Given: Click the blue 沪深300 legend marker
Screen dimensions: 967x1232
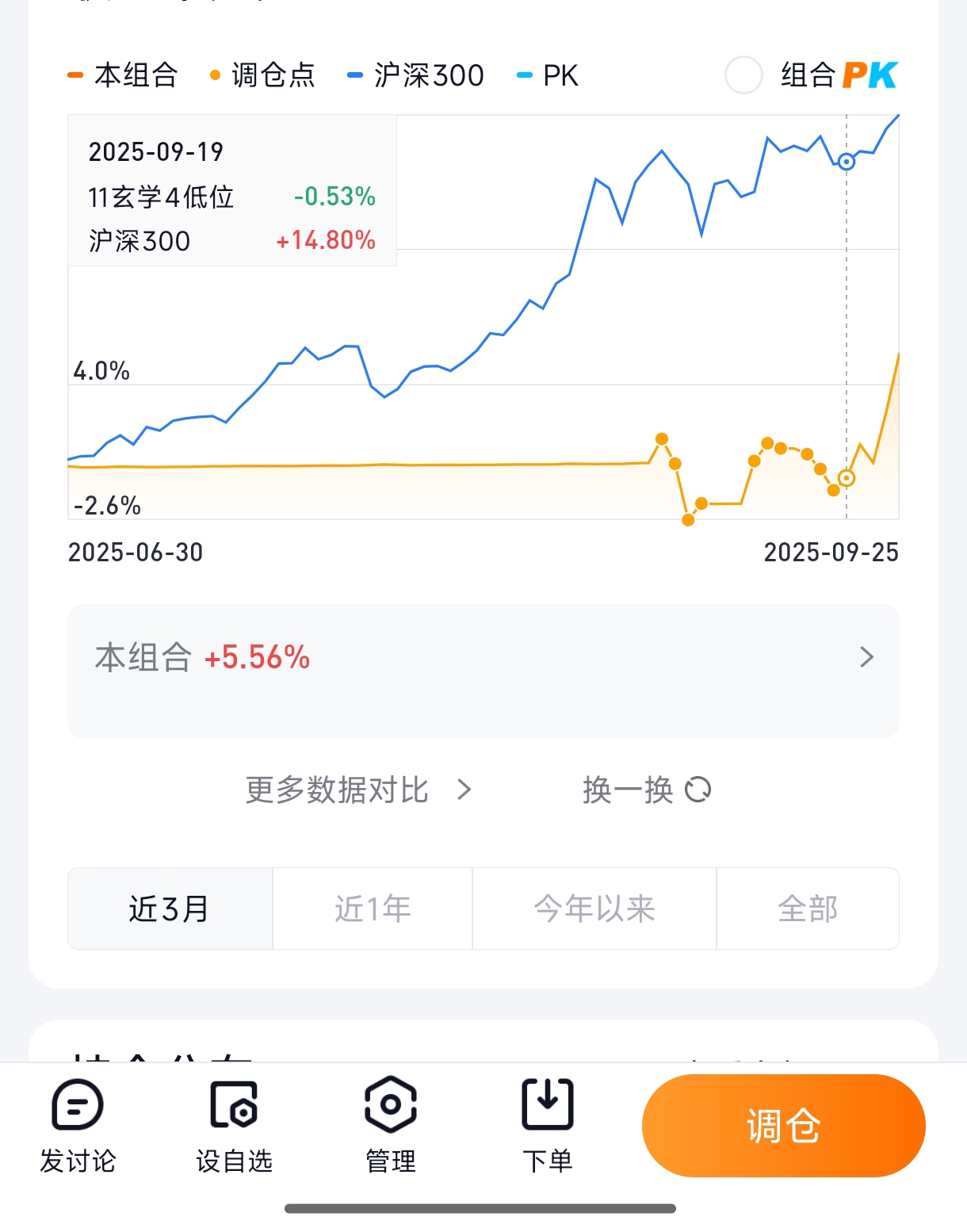Looking at the screenshot, I should tap(355, 75).
